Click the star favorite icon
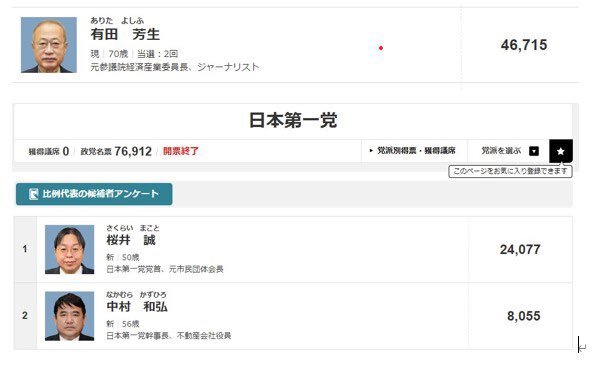This screenshot has width=611, height=369. pyautogui.click(x=561, y=151)
